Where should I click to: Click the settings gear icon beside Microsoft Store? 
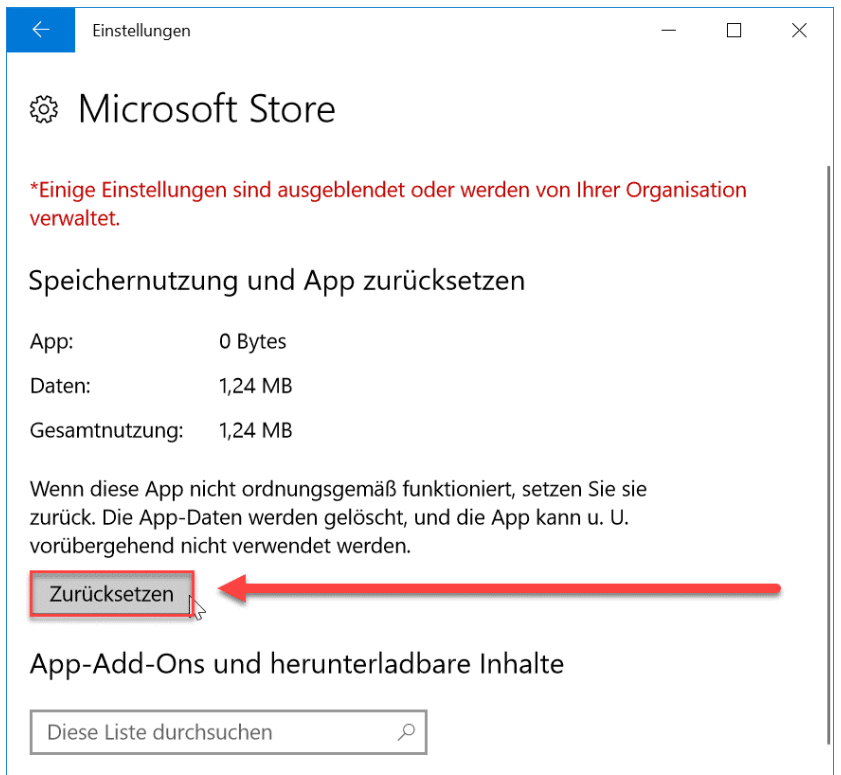point(43,109)
